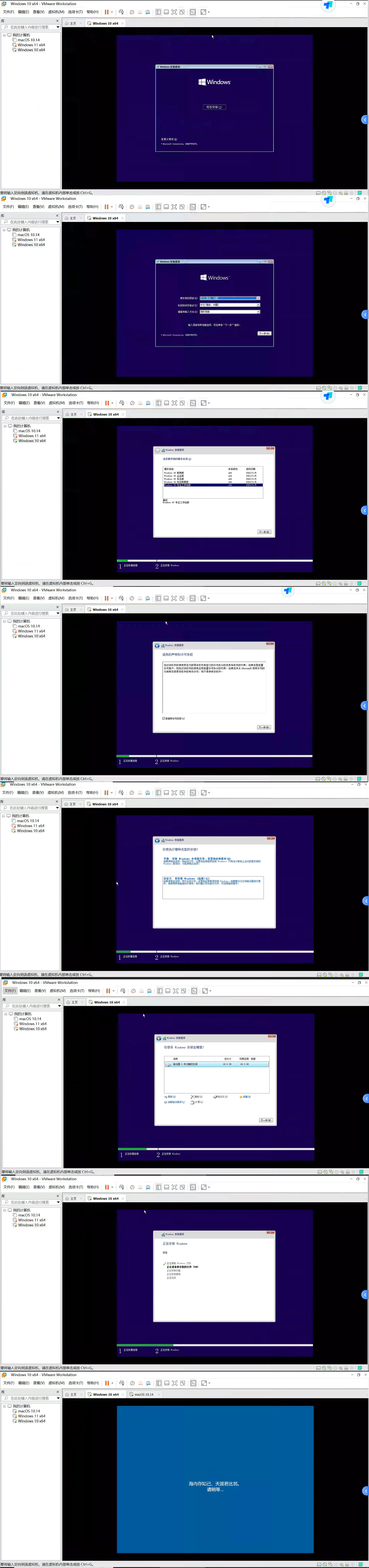This screenshot has height=1568, width=369.
Task: Open 选项卡(T) menu in the install type window
Action: (x=75, y=793)
